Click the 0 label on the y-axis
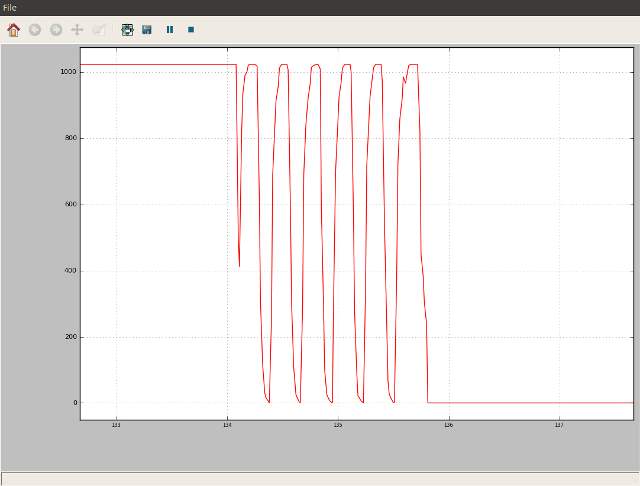 [x=74, y=403]
